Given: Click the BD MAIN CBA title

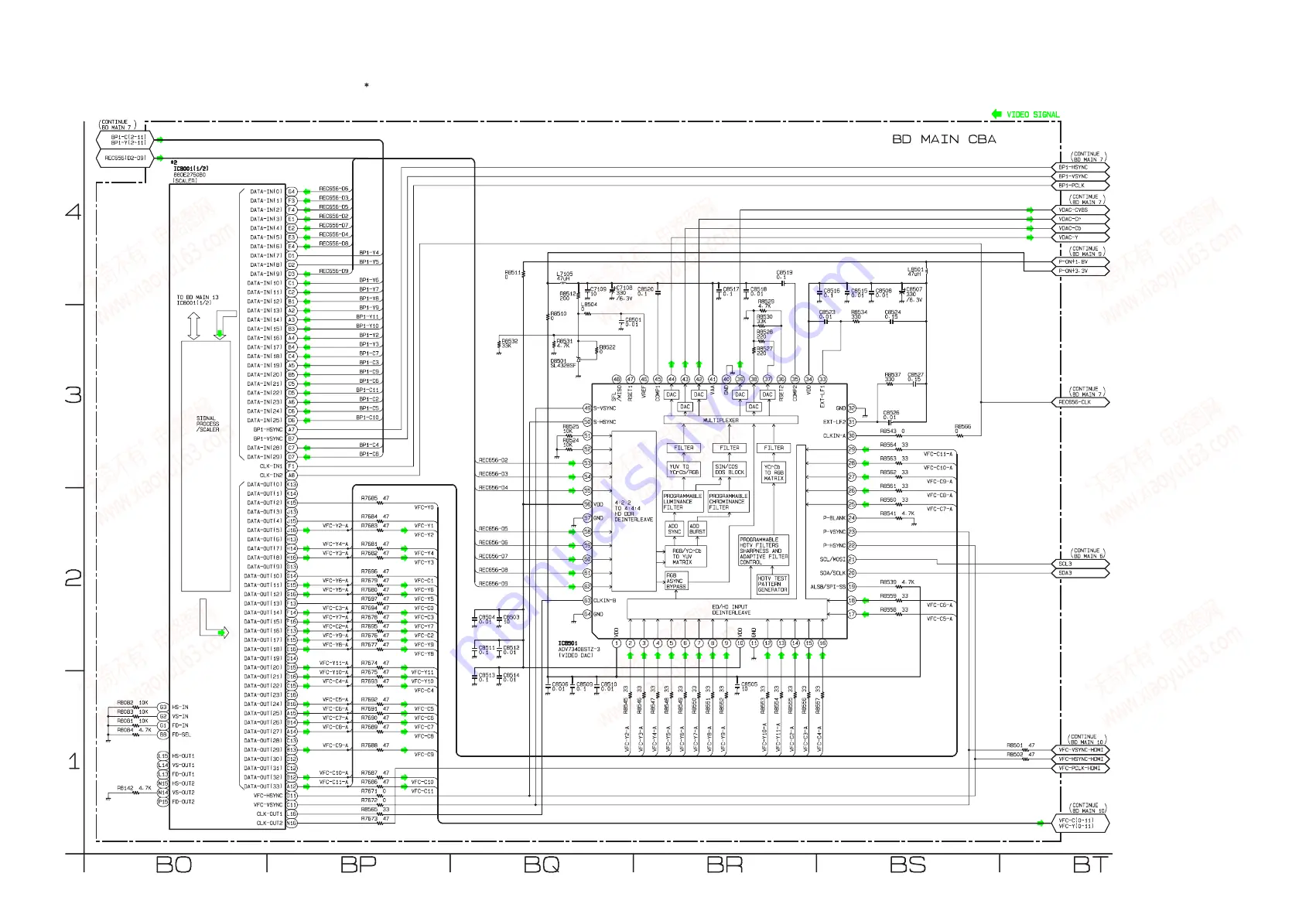Looking at the screenshot, I should [944, 139].
